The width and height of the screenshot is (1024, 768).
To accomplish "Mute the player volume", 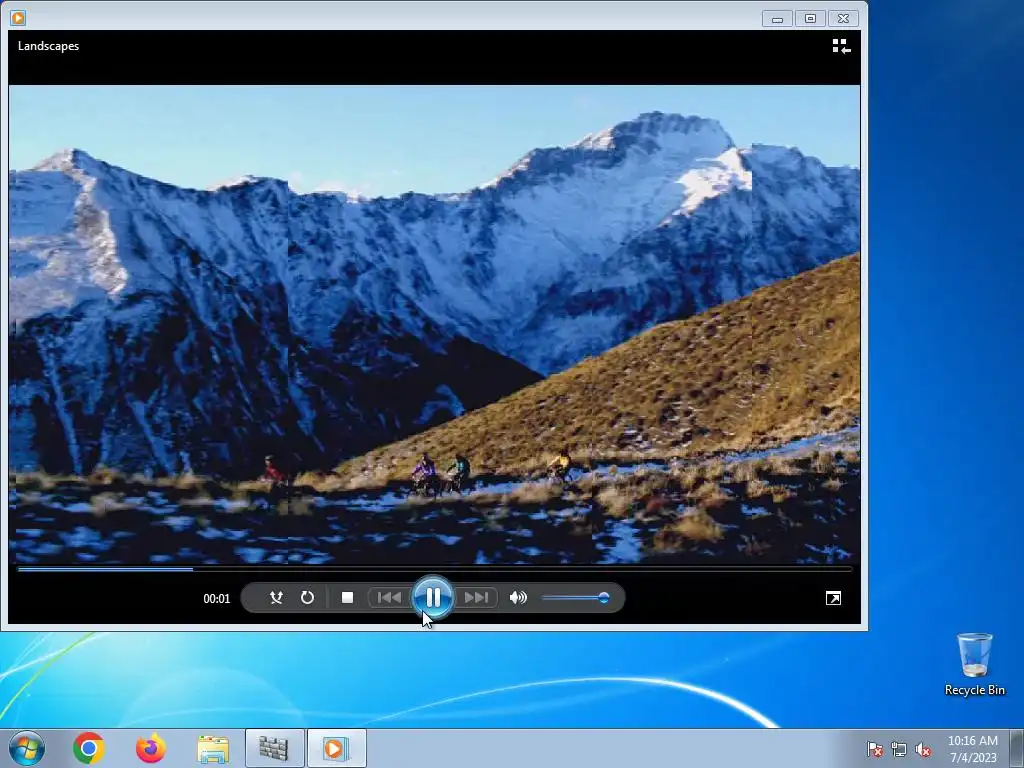I will [x=518, y=598].
